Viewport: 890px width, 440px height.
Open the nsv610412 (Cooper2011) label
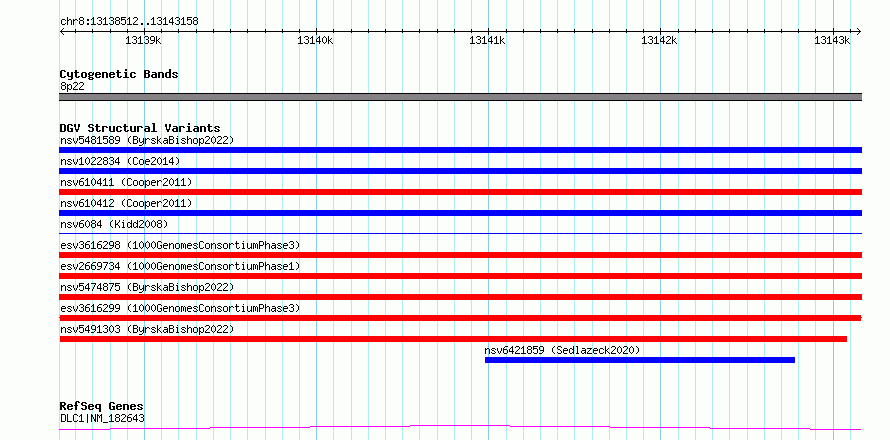[x=126, y=203]
